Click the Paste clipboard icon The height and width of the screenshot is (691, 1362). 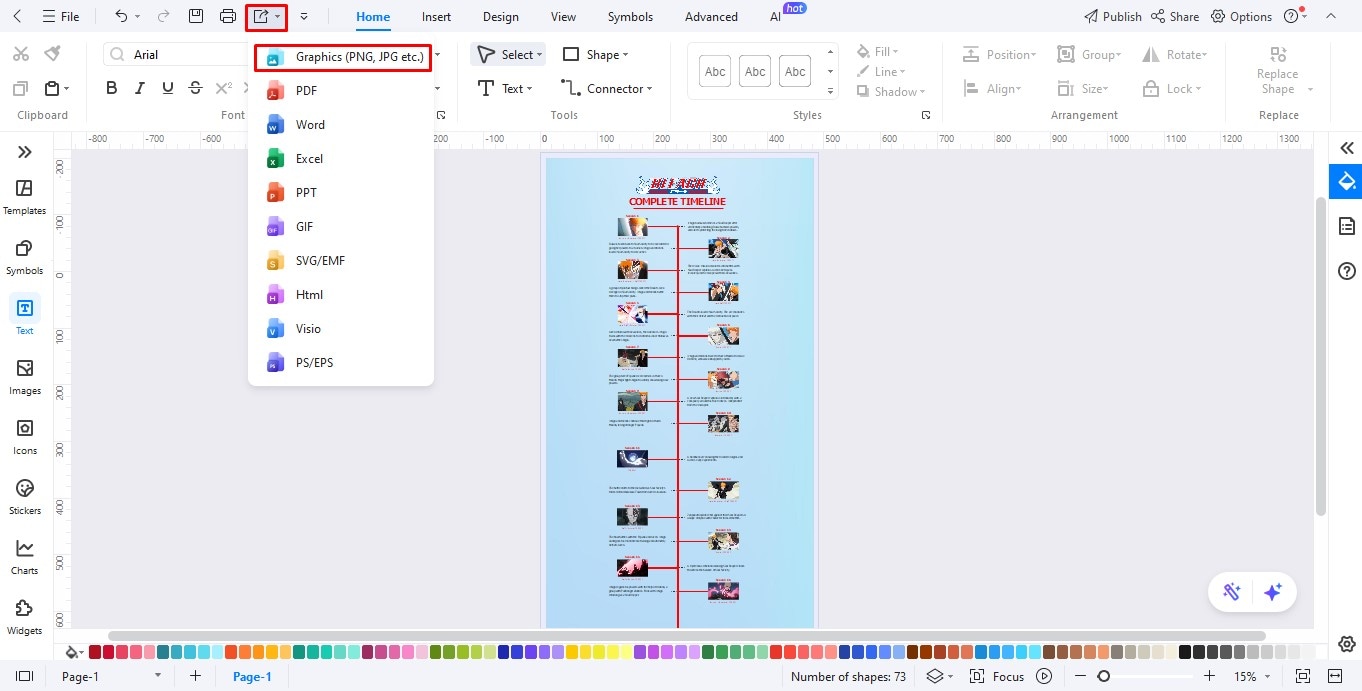[x=52, y=88]
